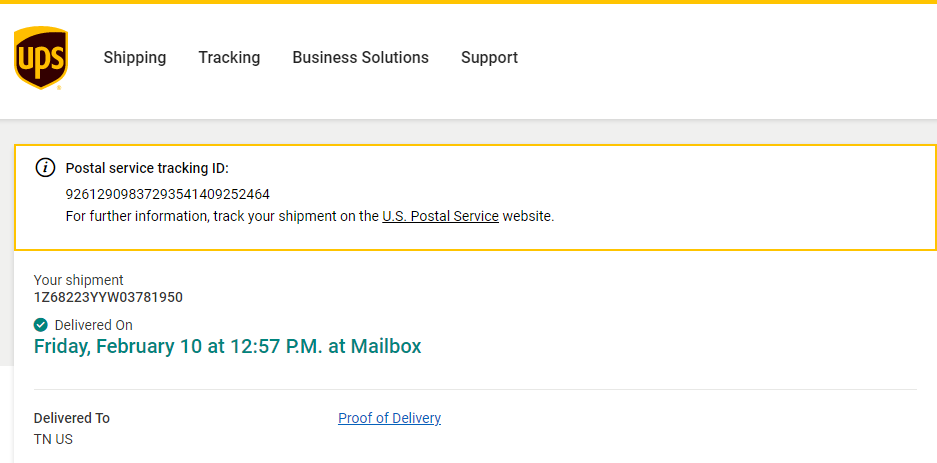937x463 pixels.
Task: Click the "Your shipment" label
Action: pyautogui.click(x=79, y=280)
